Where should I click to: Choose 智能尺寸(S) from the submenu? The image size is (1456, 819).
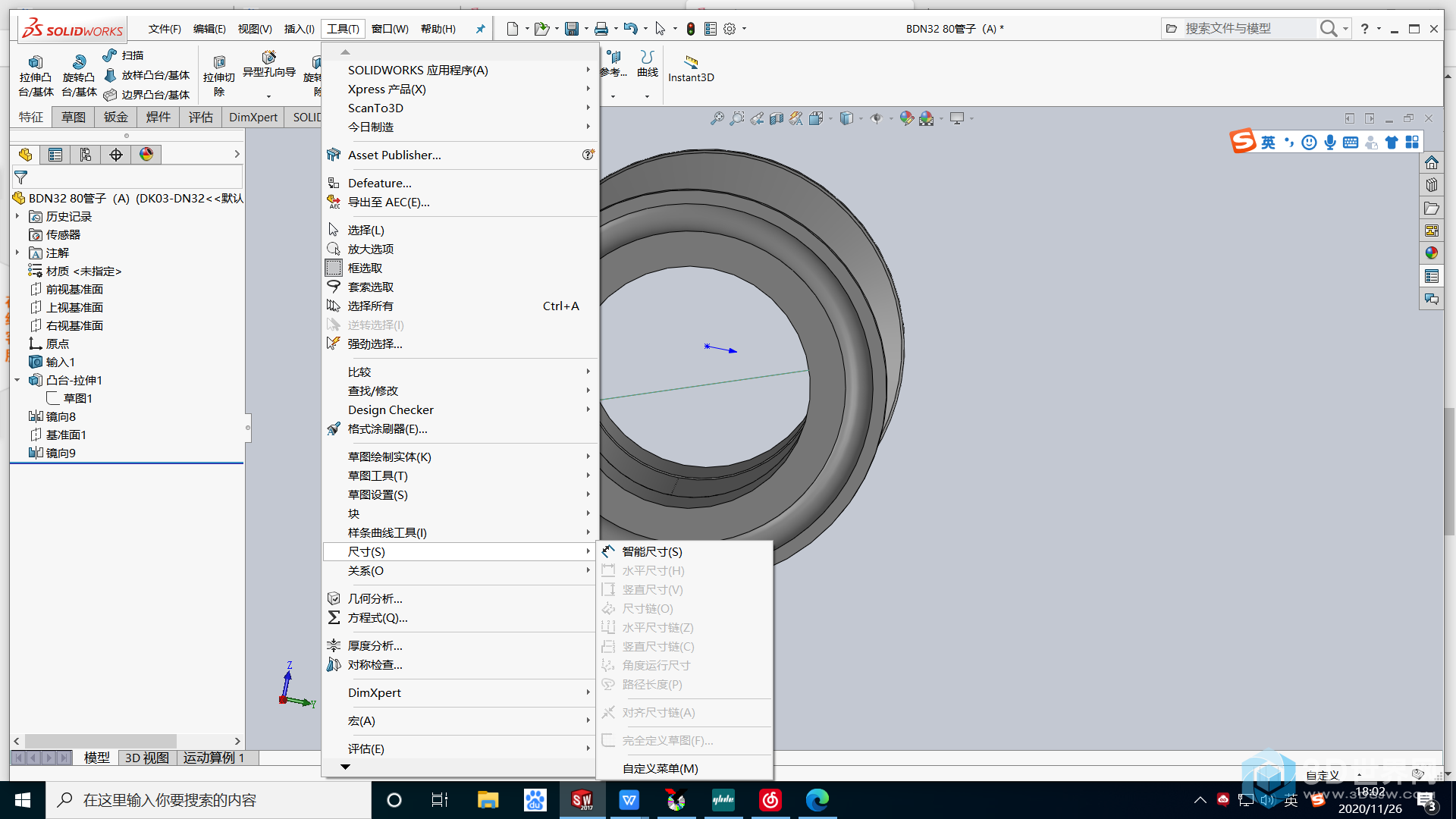point(686,551)
